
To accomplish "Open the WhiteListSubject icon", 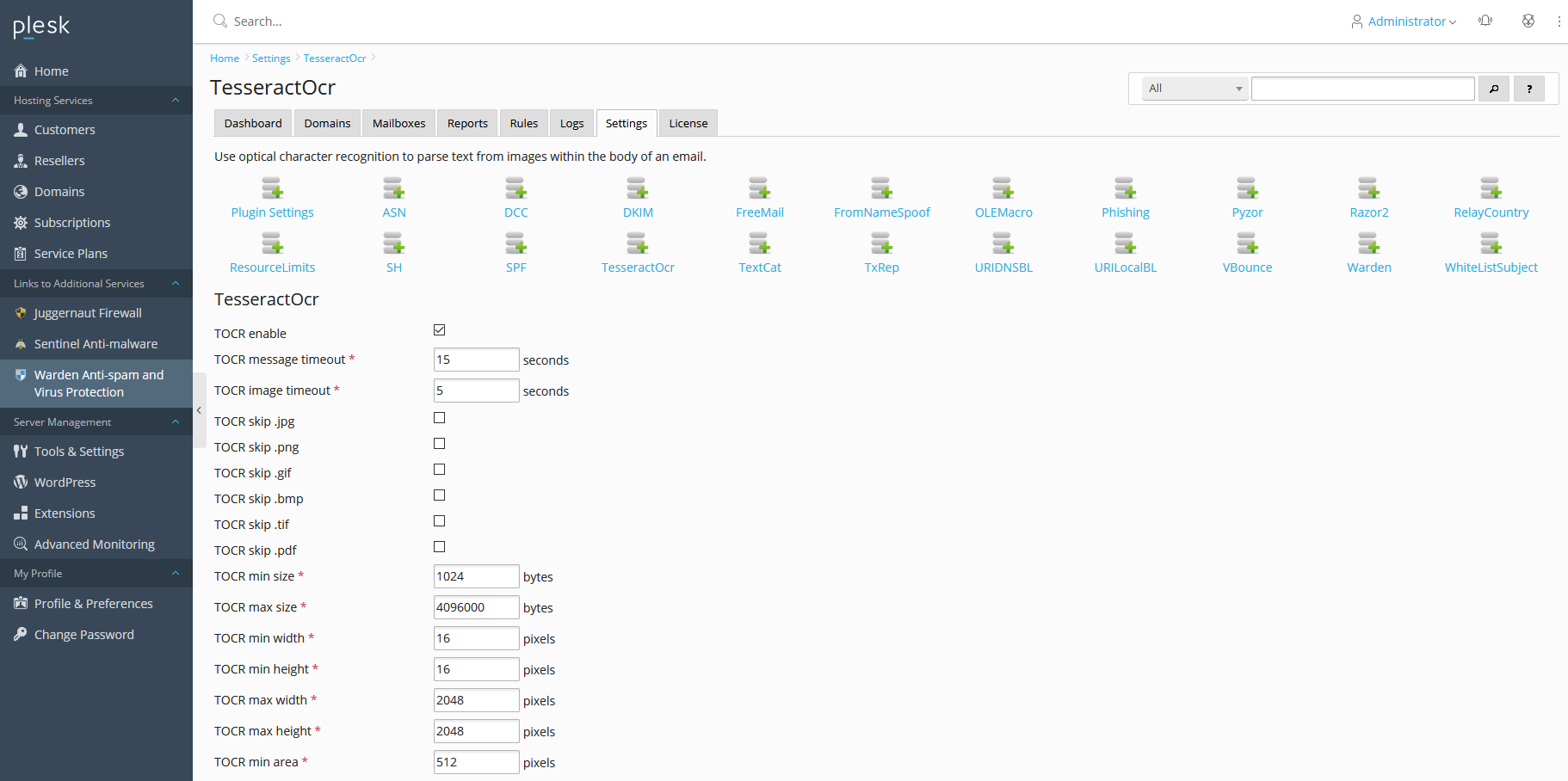I will click(1491, 244).
